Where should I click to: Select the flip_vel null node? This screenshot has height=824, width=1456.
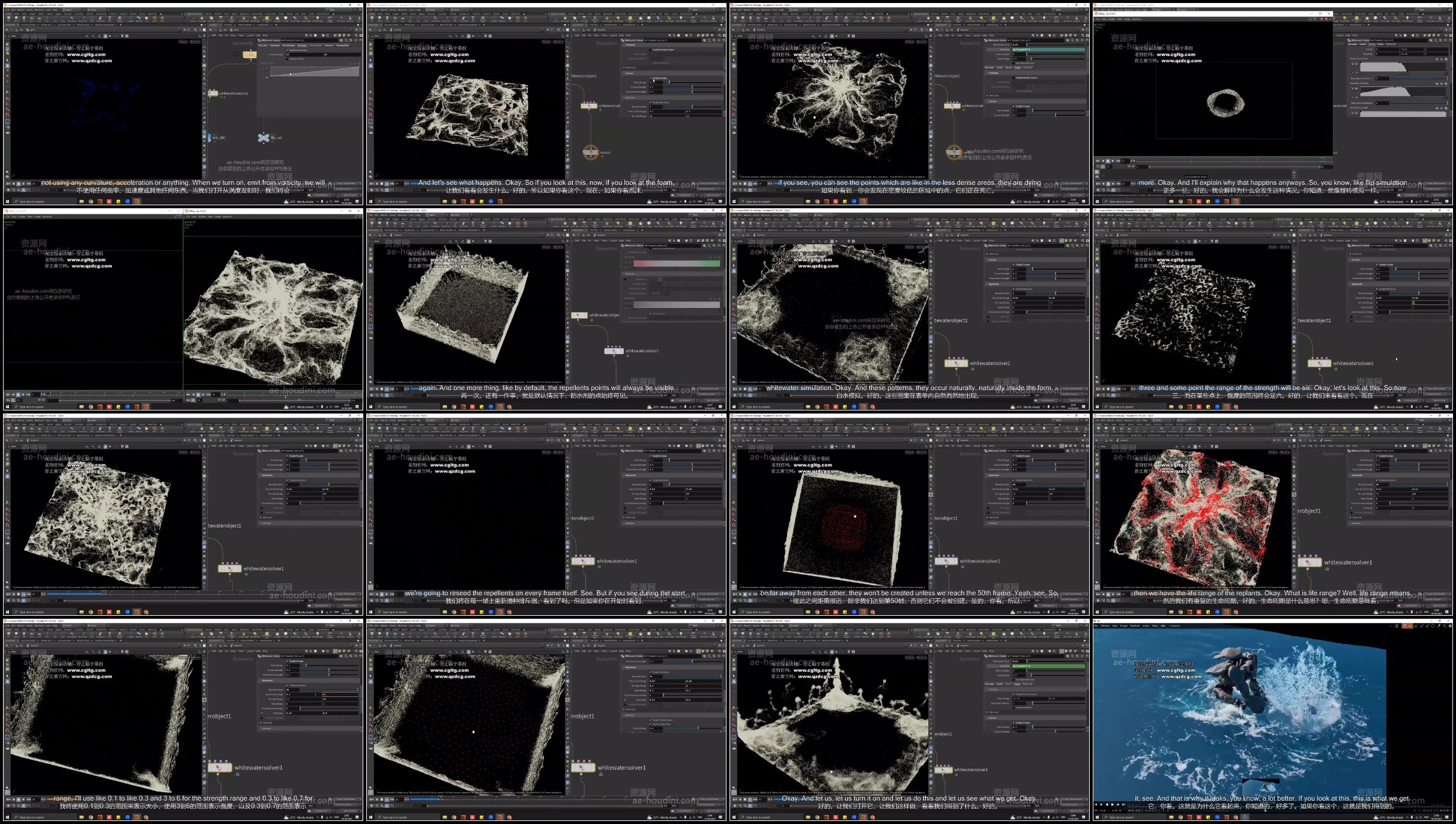[x=264, y=138]
